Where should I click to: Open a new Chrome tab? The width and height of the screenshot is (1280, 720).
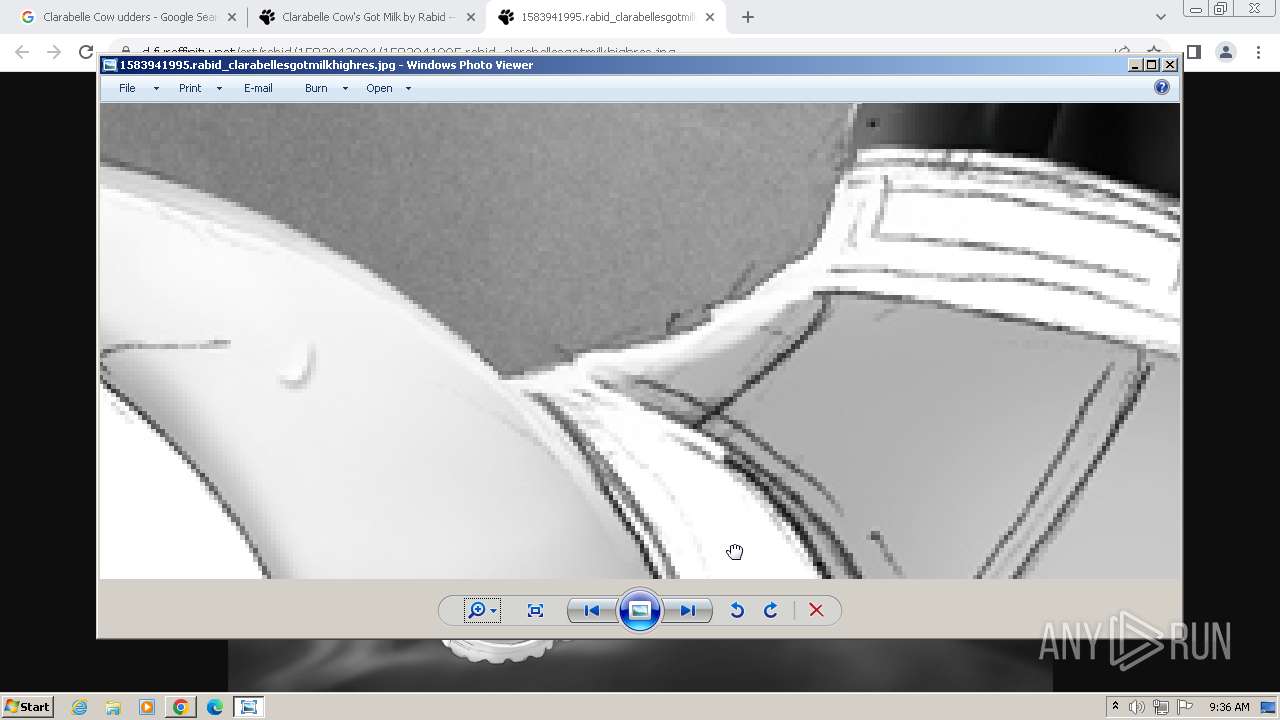(x=748, y=17)
